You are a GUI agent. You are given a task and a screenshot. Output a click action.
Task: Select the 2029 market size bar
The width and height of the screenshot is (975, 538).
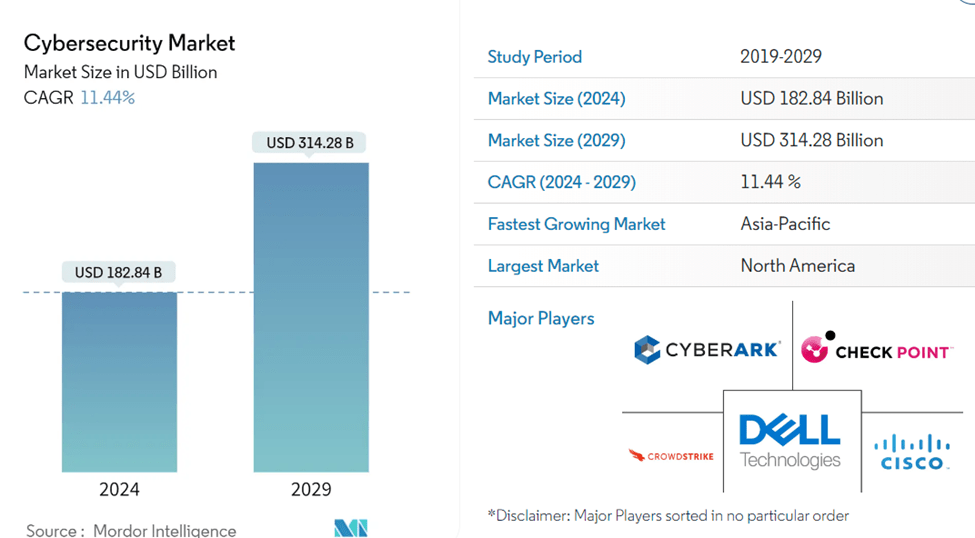[311, 316]
